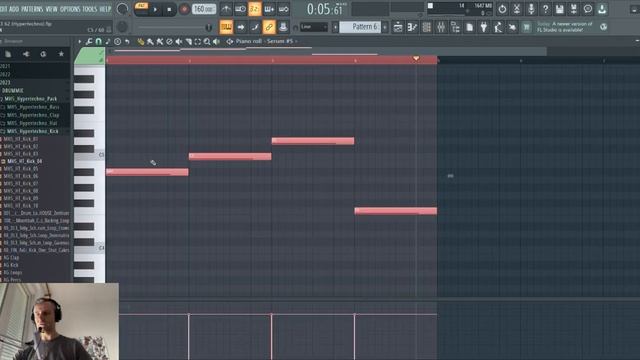Click previous pattern arrow left of Pattern 6
This screenshot has height=360, width=640.
(335, 27)
